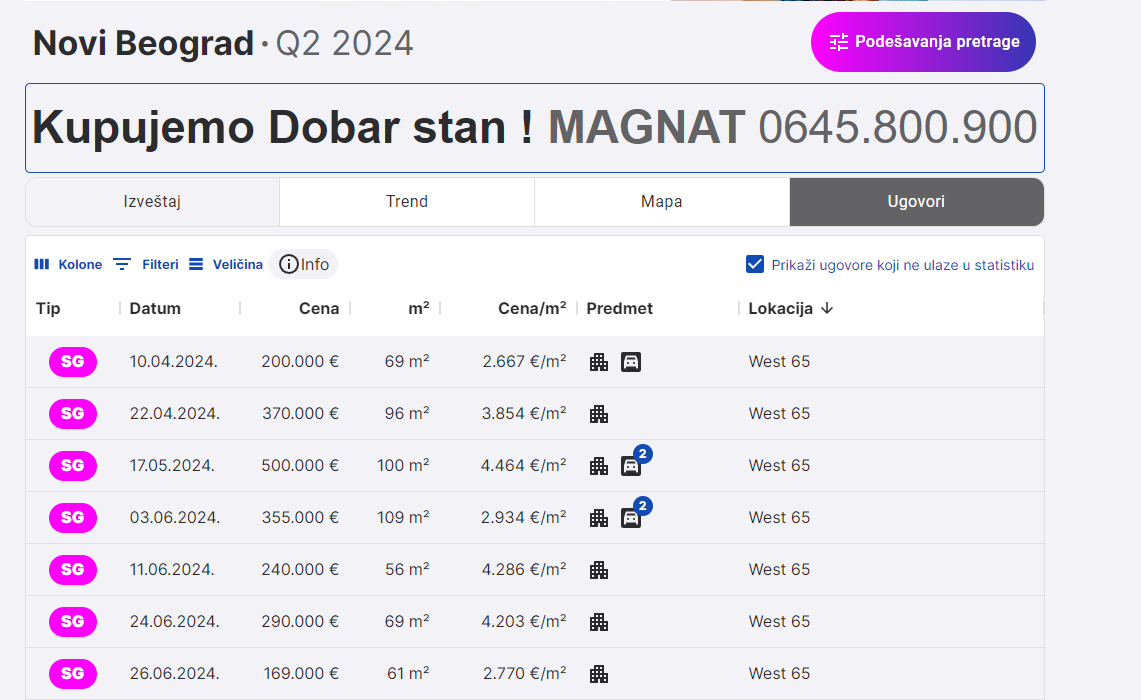Click building icon in 26.06.2024. row

(599, 674)
